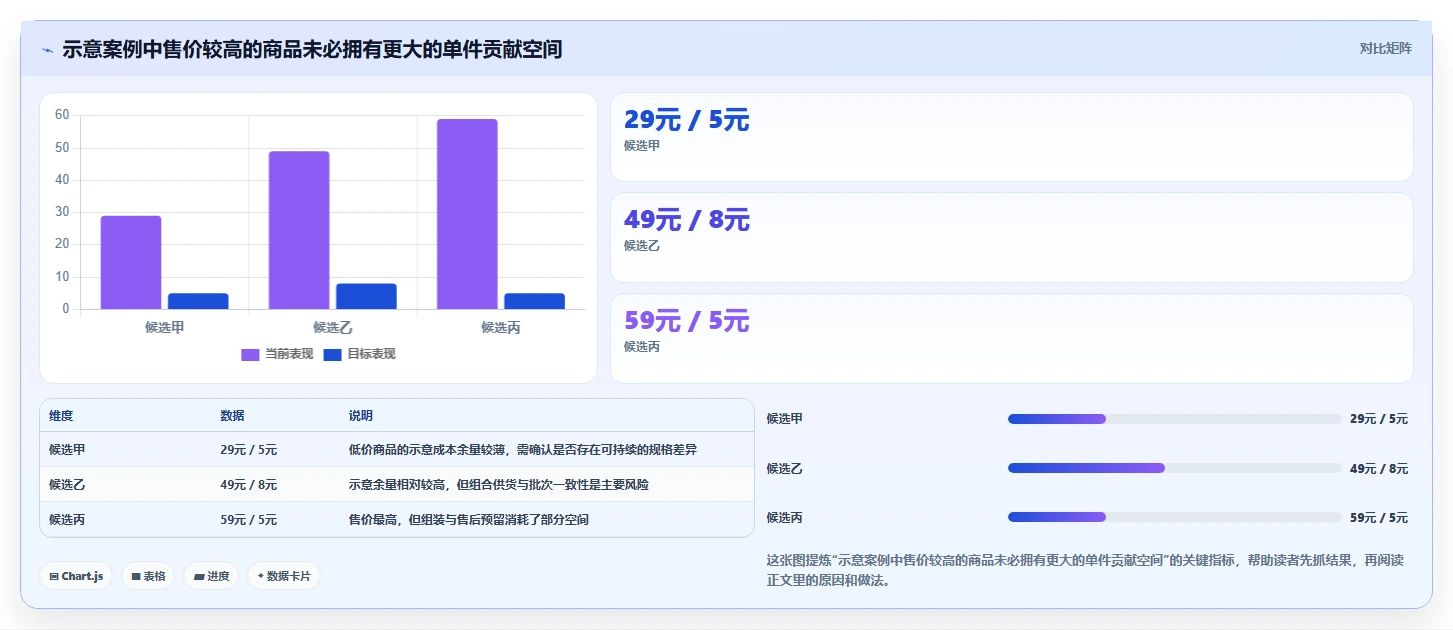Viewport: 1453px width, 630px height.
Task: Click the 说明 column header
Action: (360, 416)
